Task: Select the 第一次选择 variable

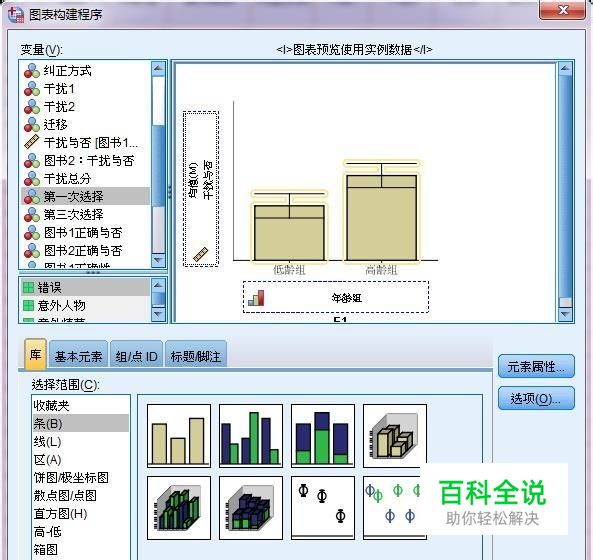Action: tap(85, 196)
